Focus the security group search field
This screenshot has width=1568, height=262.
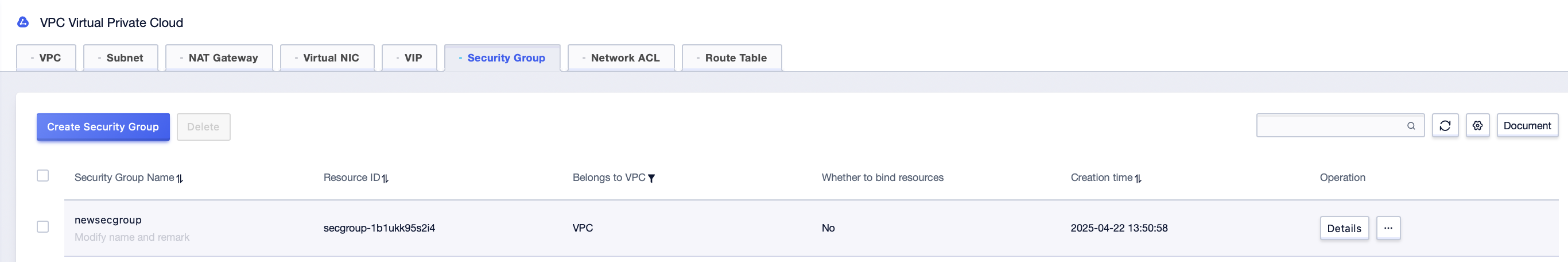(1332, 125)
